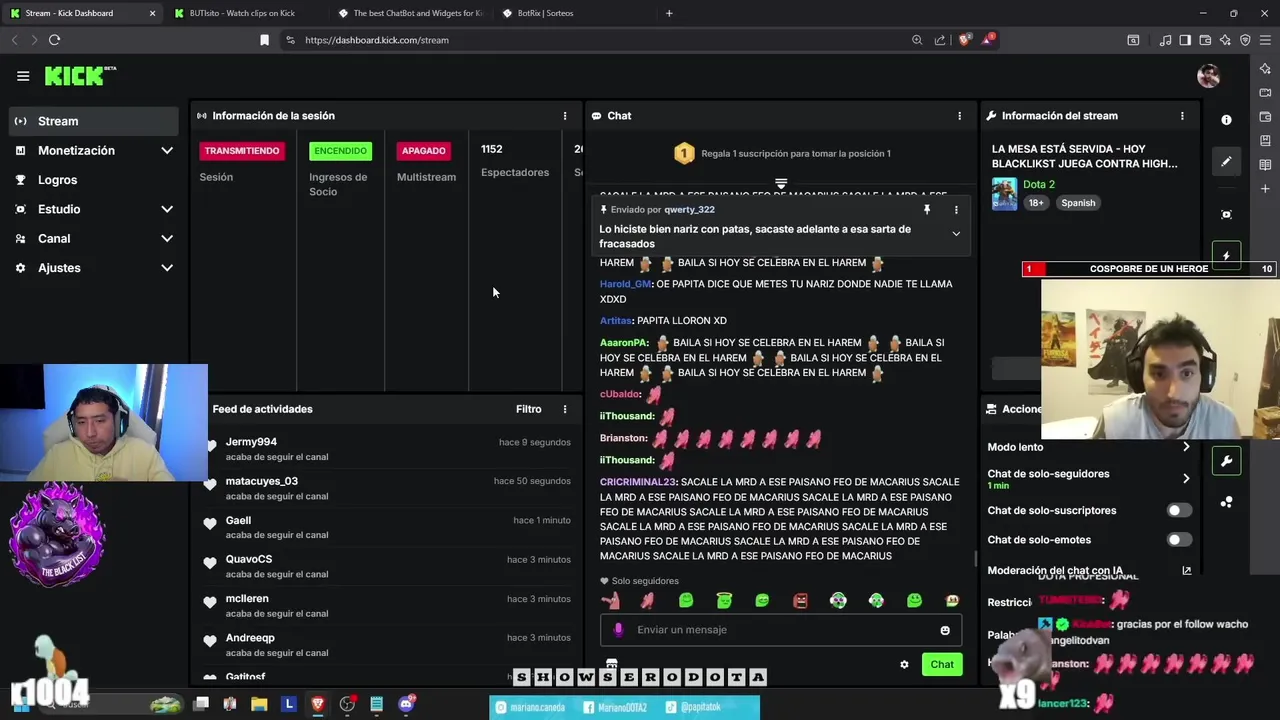The height and width of the screenshot is (720, 1280).
Task: Click the purple microphone icon in chat input
Action: [618, 630]
